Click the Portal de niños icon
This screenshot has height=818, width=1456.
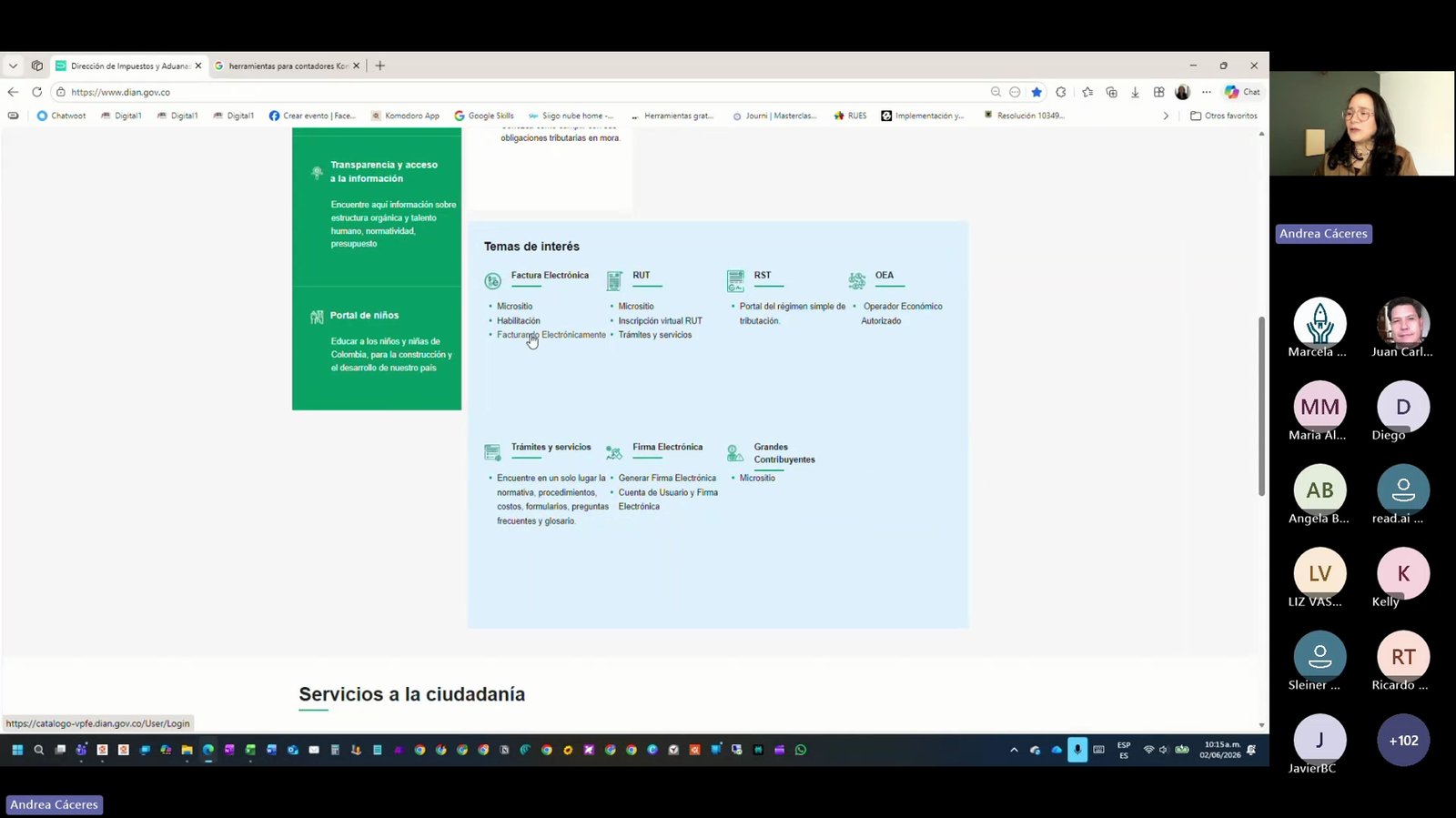point(317,317)
